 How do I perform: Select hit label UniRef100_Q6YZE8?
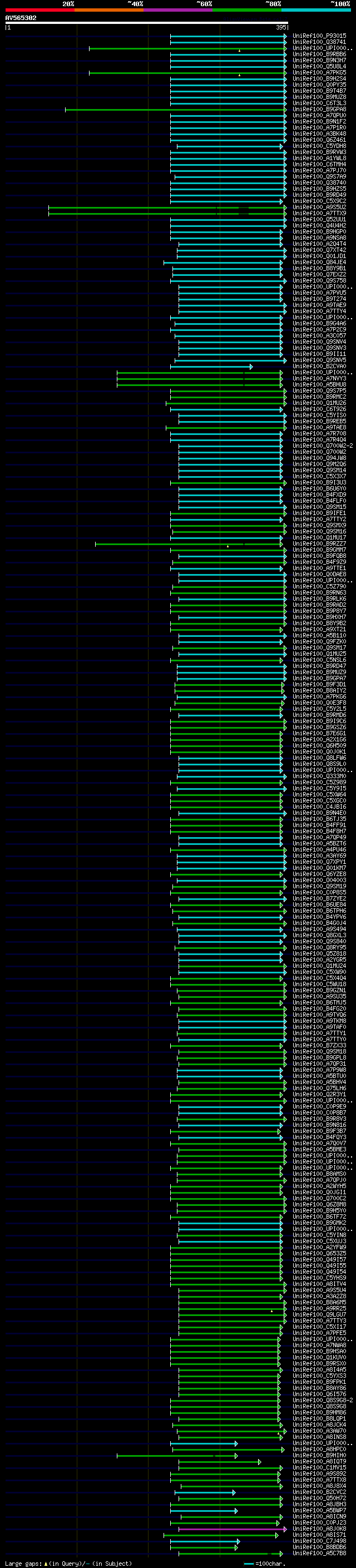coord(319,875)
